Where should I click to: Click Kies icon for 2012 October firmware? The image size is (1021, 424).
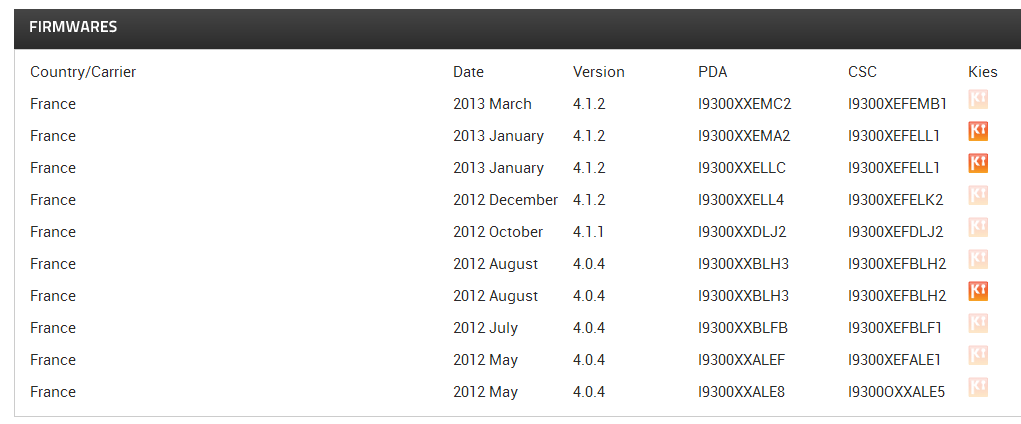point(978,227)
